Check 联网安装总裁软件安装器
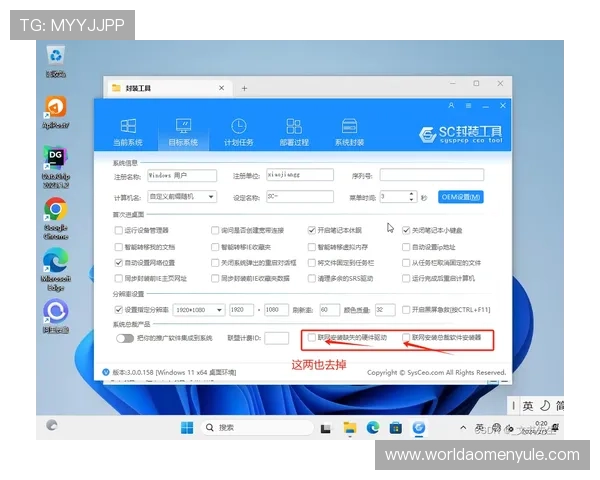Viewport: 600px width, 480px height. point(406,337)
